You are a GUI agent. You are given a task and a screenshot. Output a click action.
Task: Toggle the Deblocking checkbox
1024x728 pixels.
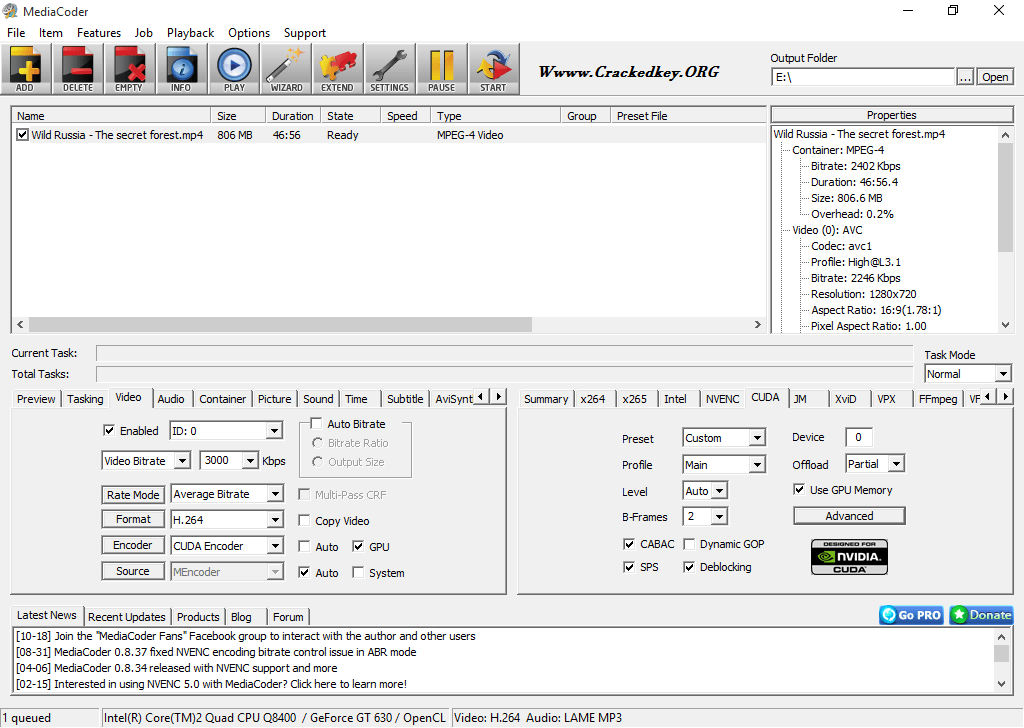point(689,567)
